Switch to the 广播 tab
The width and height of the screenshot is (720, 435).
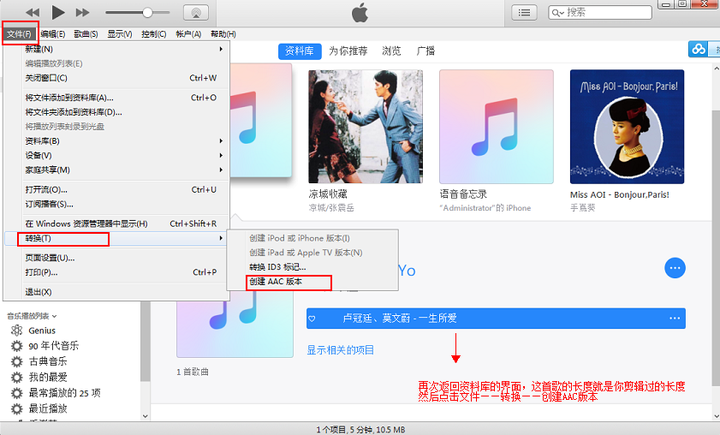click(426, 51)
